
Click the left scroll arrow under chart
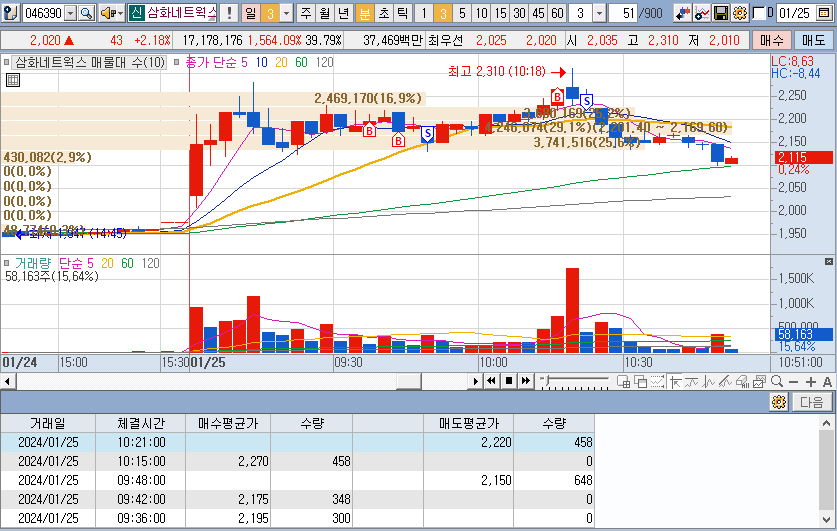coord(7,382)
